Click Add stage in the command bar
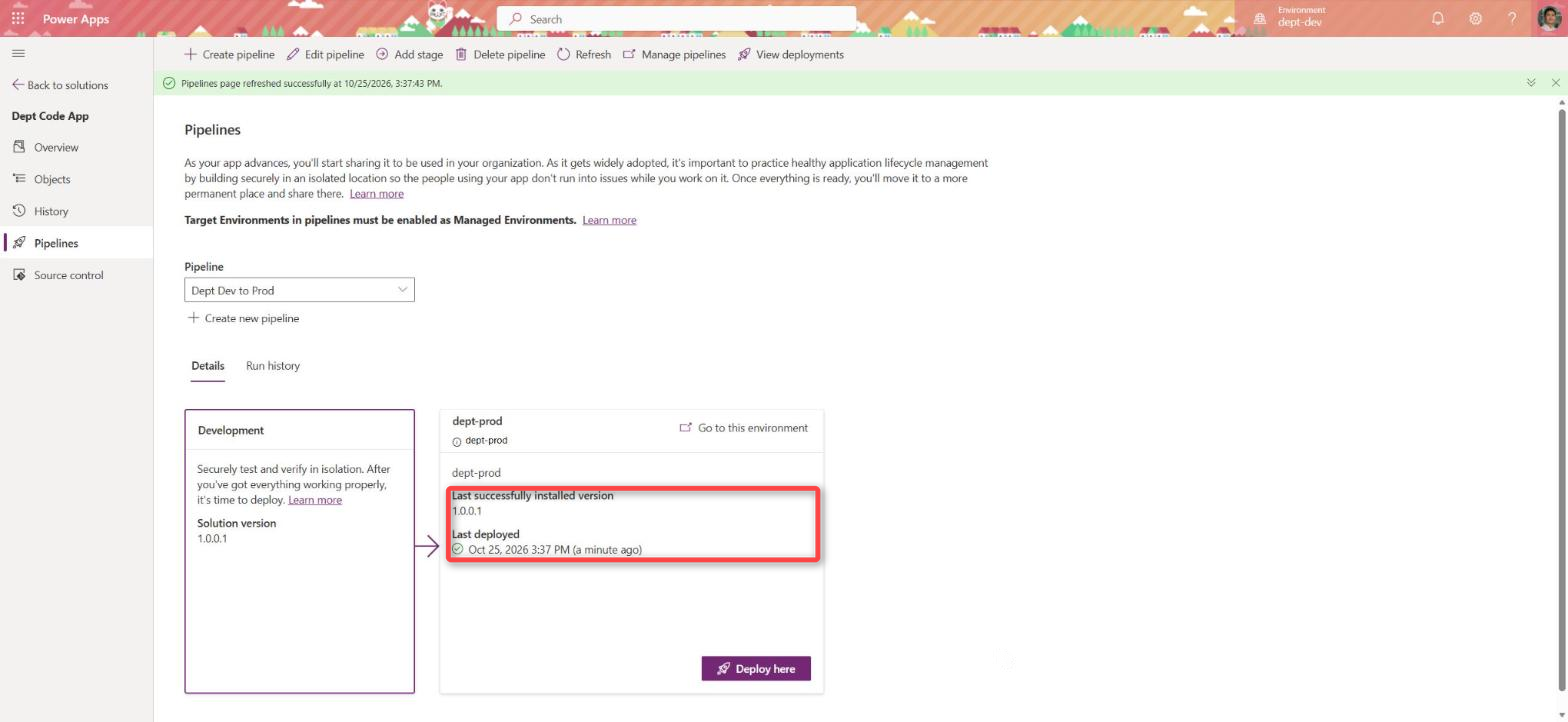This screenshot has height=722, width=1568. [409, 54]
